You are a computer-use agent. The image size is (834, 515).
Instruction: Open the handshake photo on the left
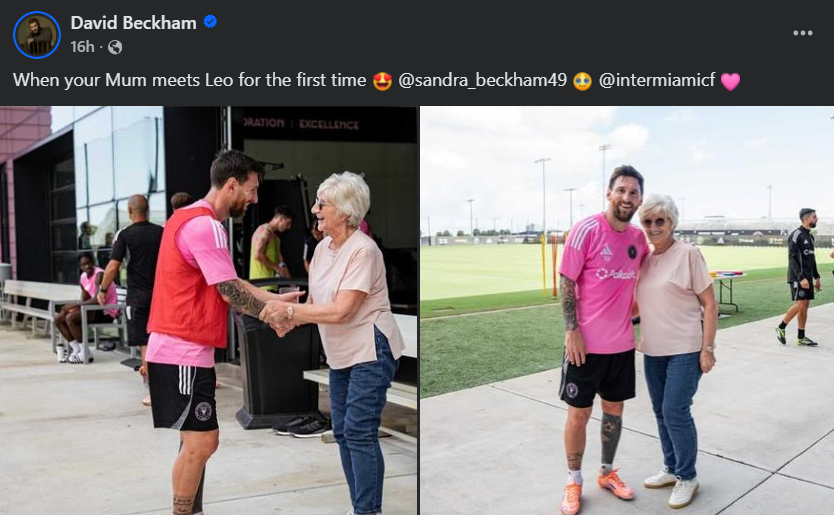[x=208, y=311]
